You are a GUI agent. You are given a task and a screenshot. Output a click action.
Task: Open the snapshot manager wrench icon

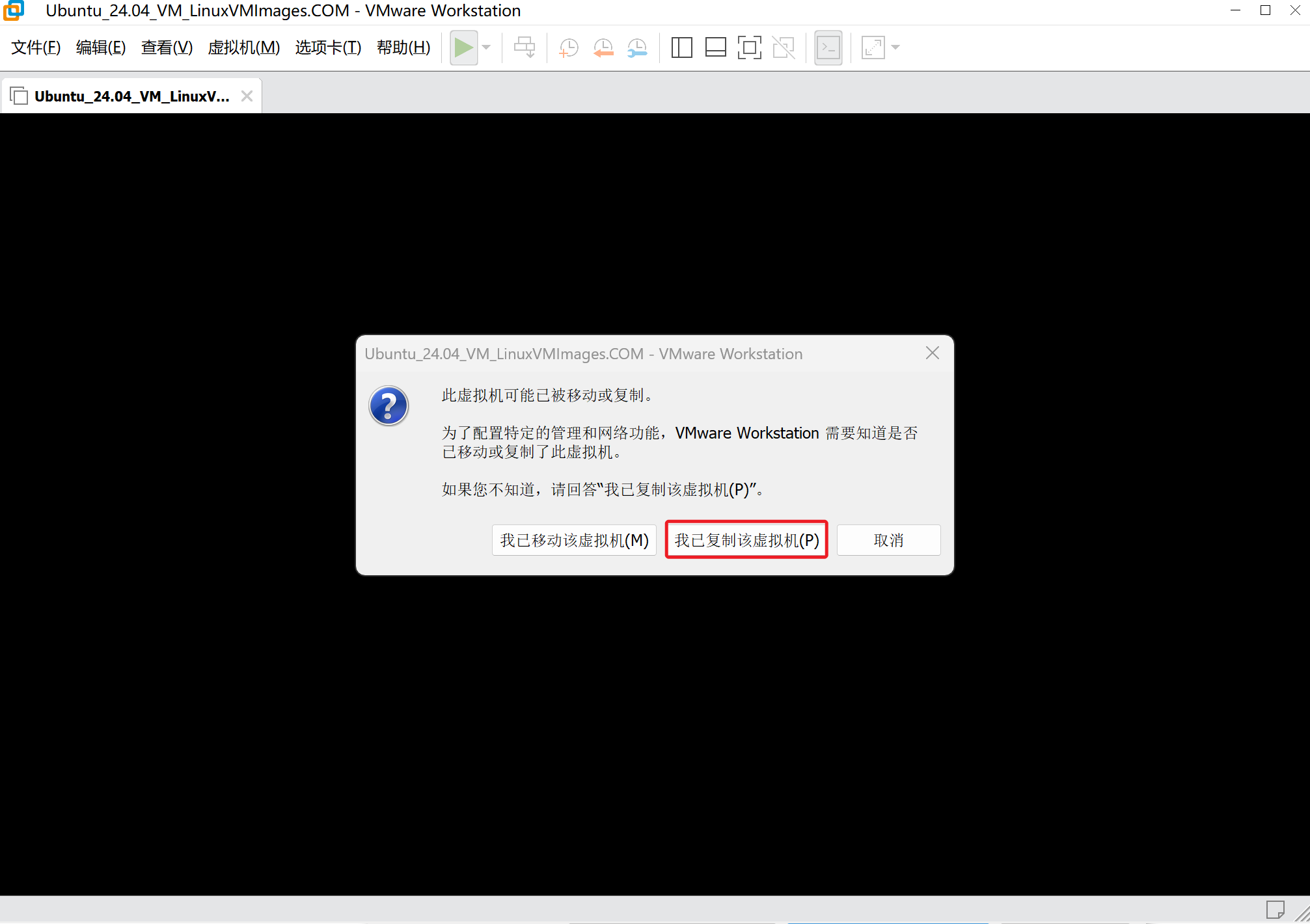(x=637, y=48)
